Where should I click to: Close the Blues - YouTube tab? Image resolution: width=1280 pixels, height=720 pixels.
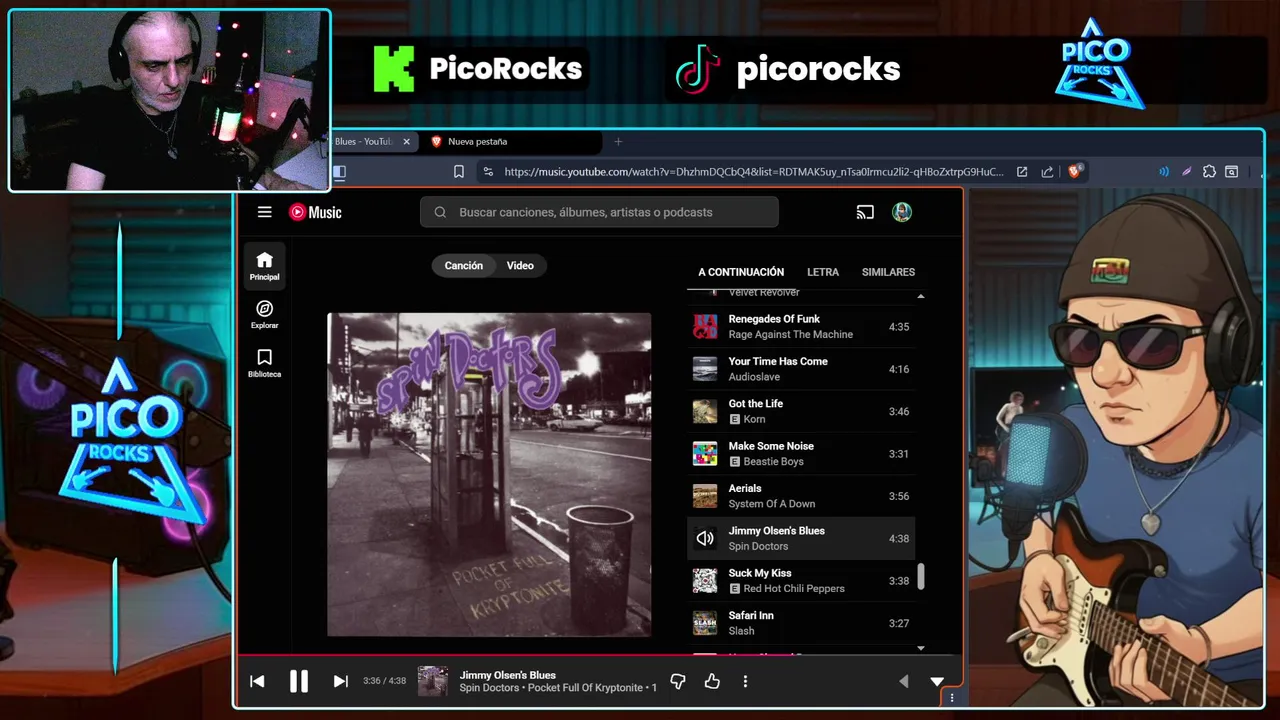click(x=406, y=142)
